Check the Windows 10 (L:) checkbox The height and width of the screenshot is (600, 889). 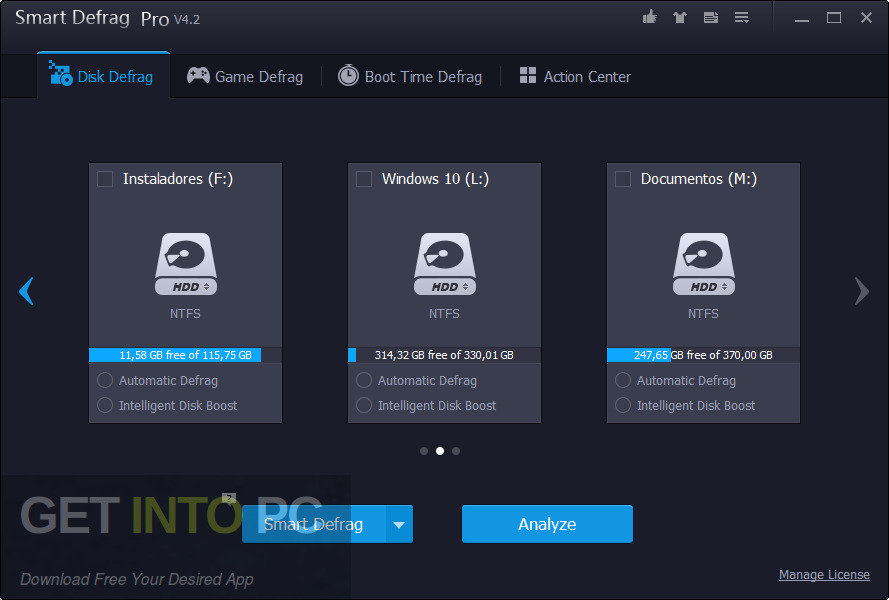(x=364, y=179)
